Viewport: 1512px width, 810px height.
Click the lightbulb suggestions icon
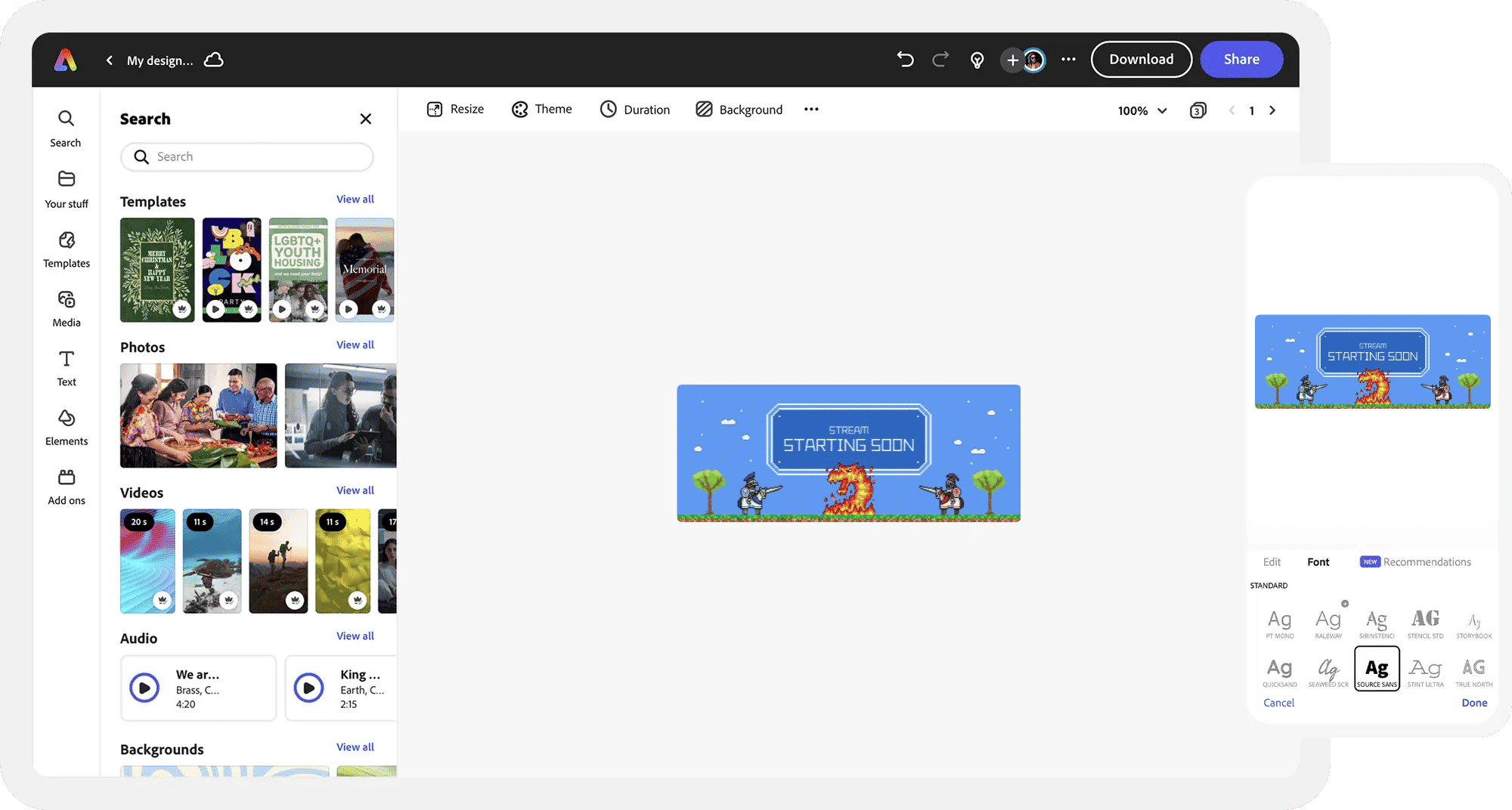coord(977,60)
